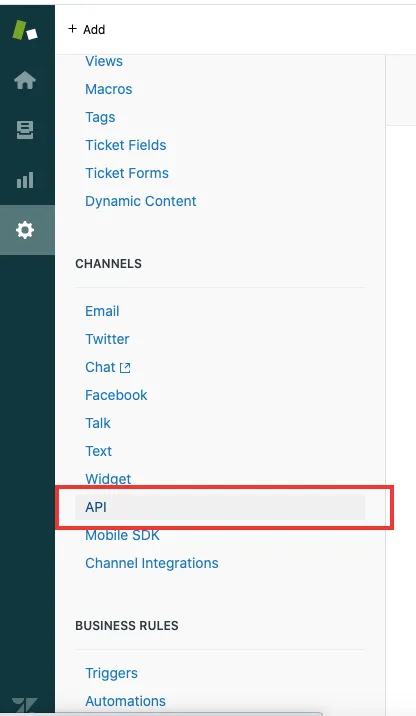Open Triggers under Business Rules
The image size is (416, 716).
point(111,674)
